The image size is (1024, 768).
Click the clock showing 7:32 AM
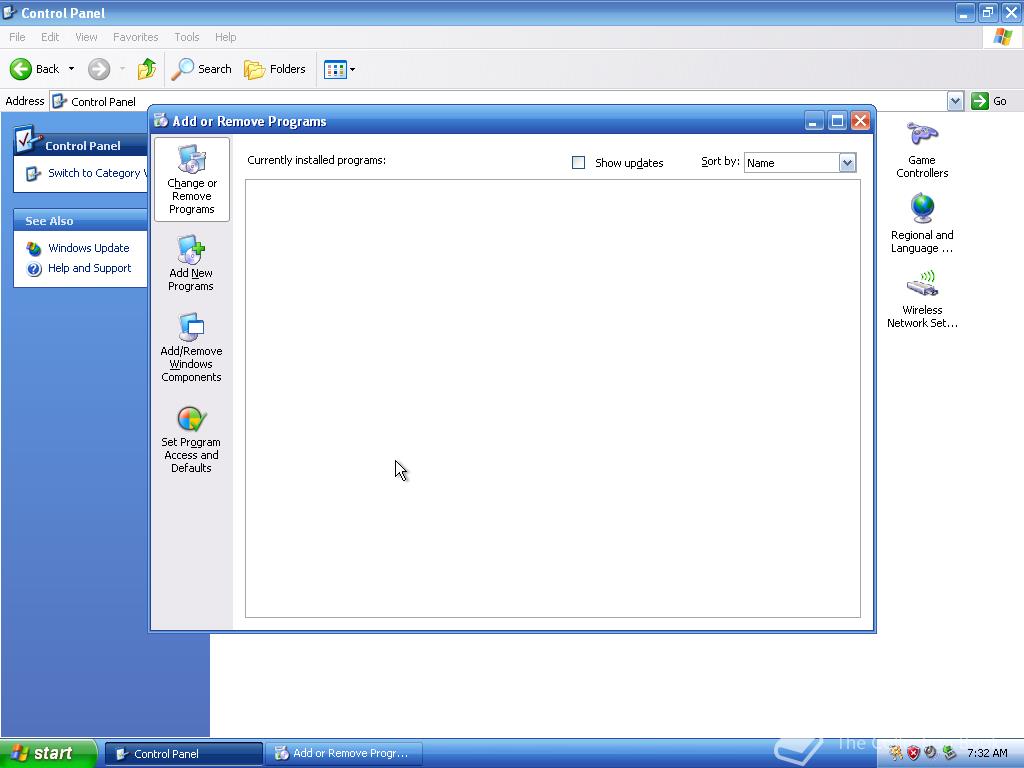(987, 753)
